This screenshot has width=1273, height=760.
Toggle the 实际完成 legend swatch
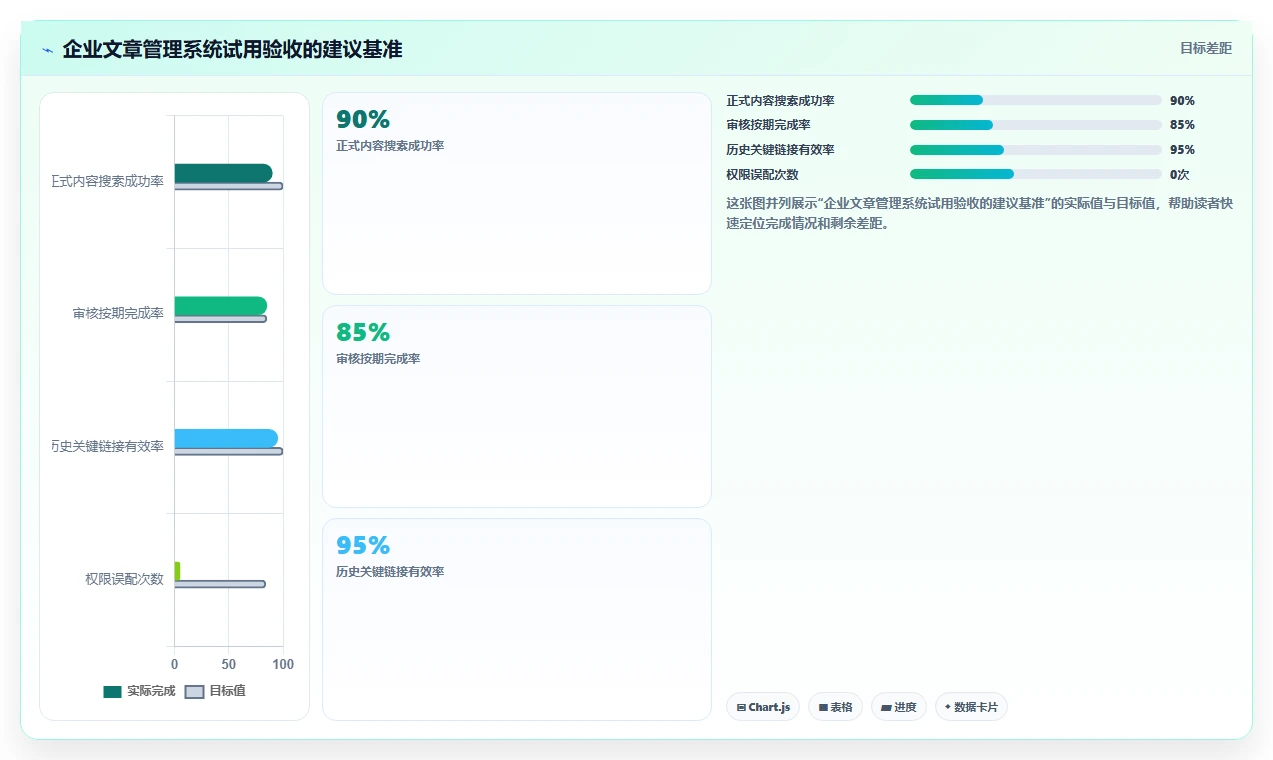[112, 692]
